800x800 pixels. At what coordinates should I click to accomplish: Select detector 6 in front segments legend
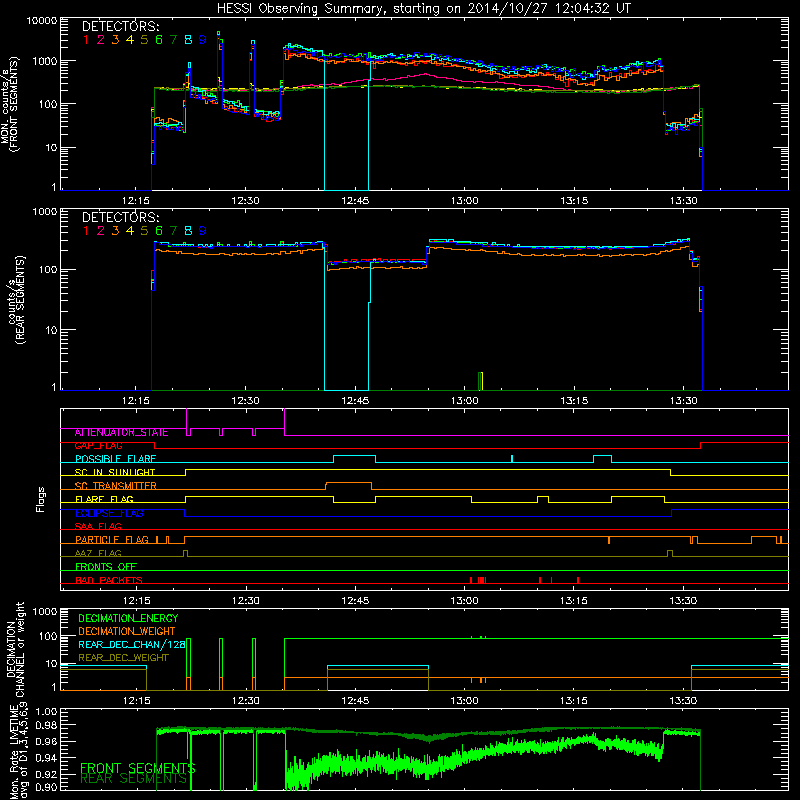click(159, 40)
